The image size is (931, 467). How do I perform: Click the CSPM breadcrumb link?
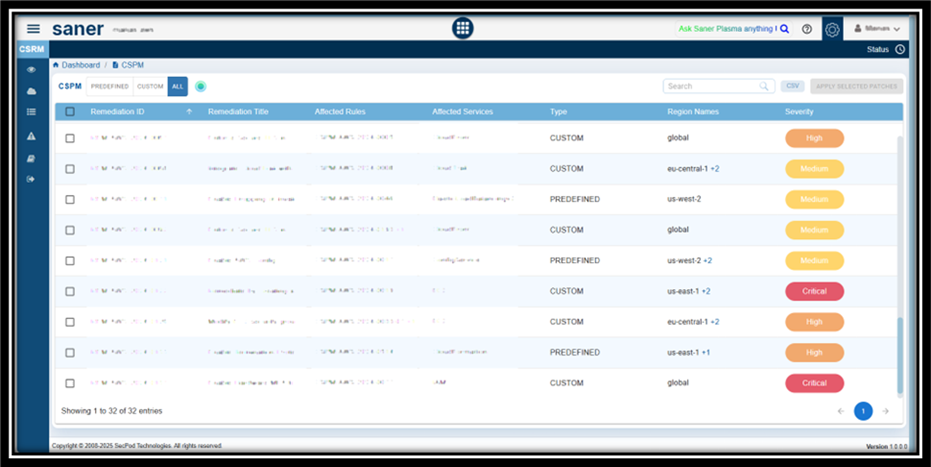pyautogui.click(x=132, y=65)
